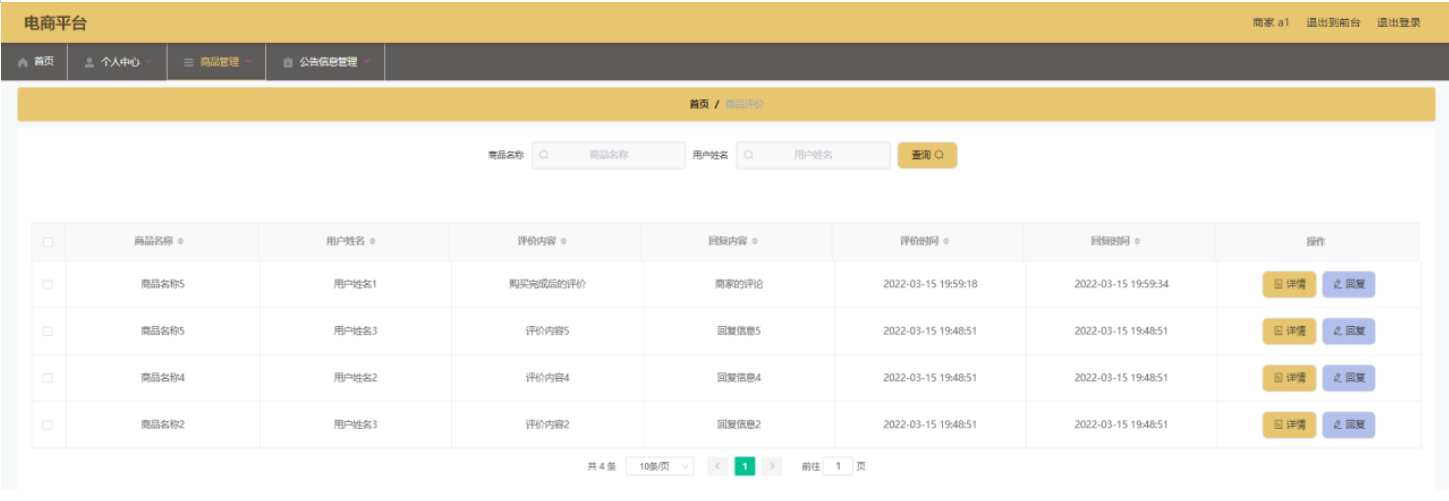Click cell 用户姓名2

click(x=355, y=378)
